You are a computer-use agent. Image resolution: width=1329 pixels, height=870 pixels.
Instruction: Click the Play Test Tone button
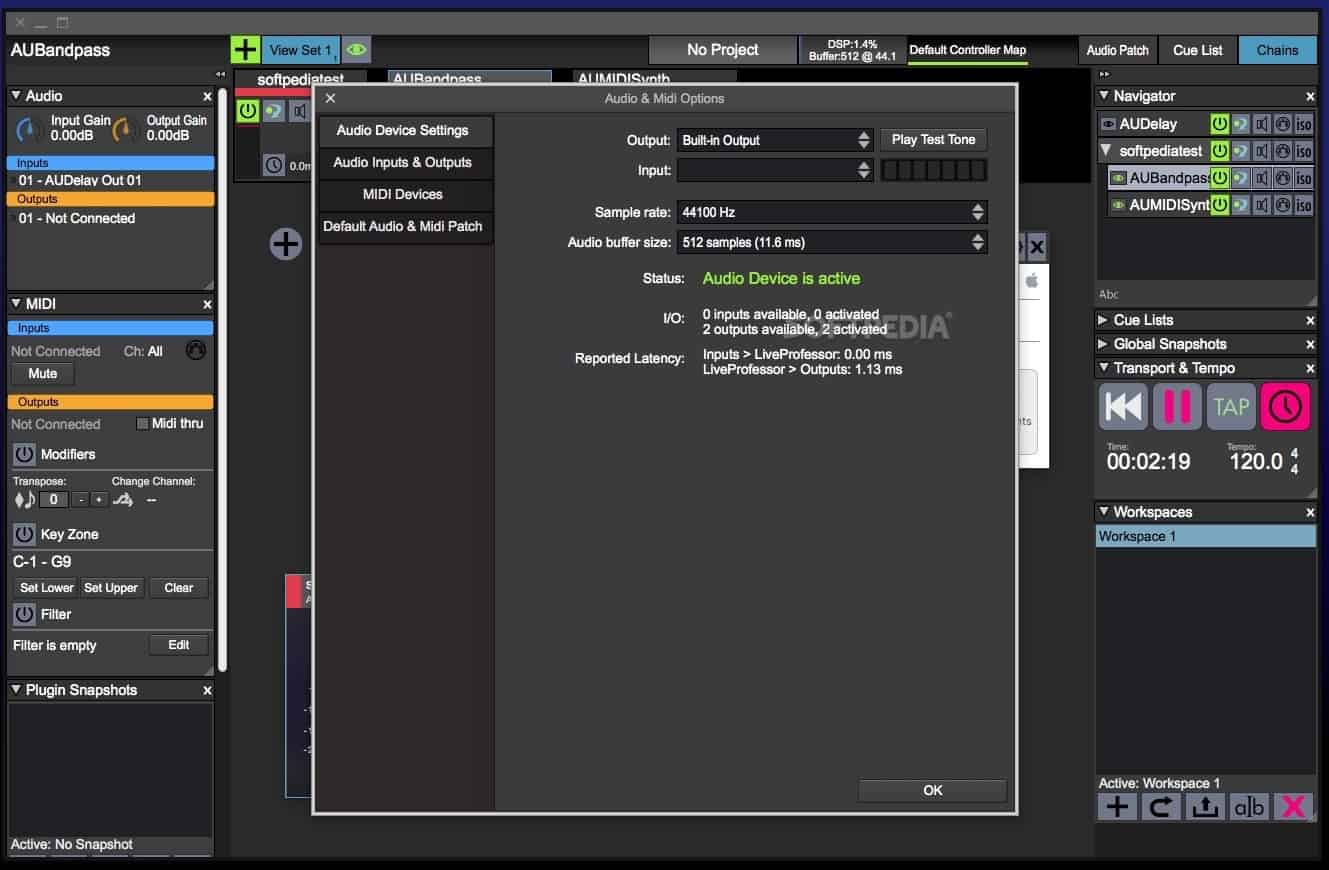[932, 140]
